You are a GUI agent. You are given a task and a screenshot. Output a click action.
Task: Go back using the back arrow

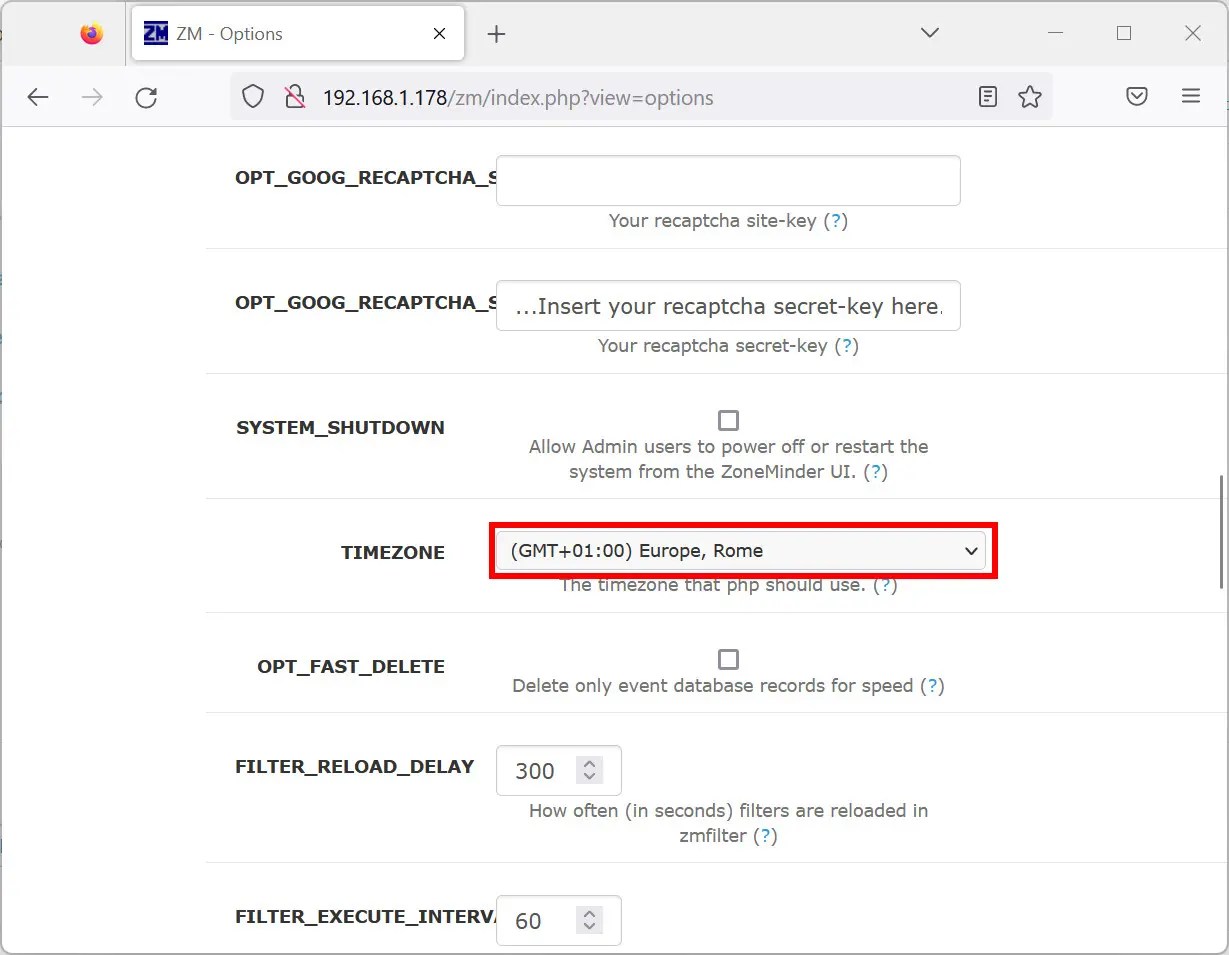tap(38, 97)
